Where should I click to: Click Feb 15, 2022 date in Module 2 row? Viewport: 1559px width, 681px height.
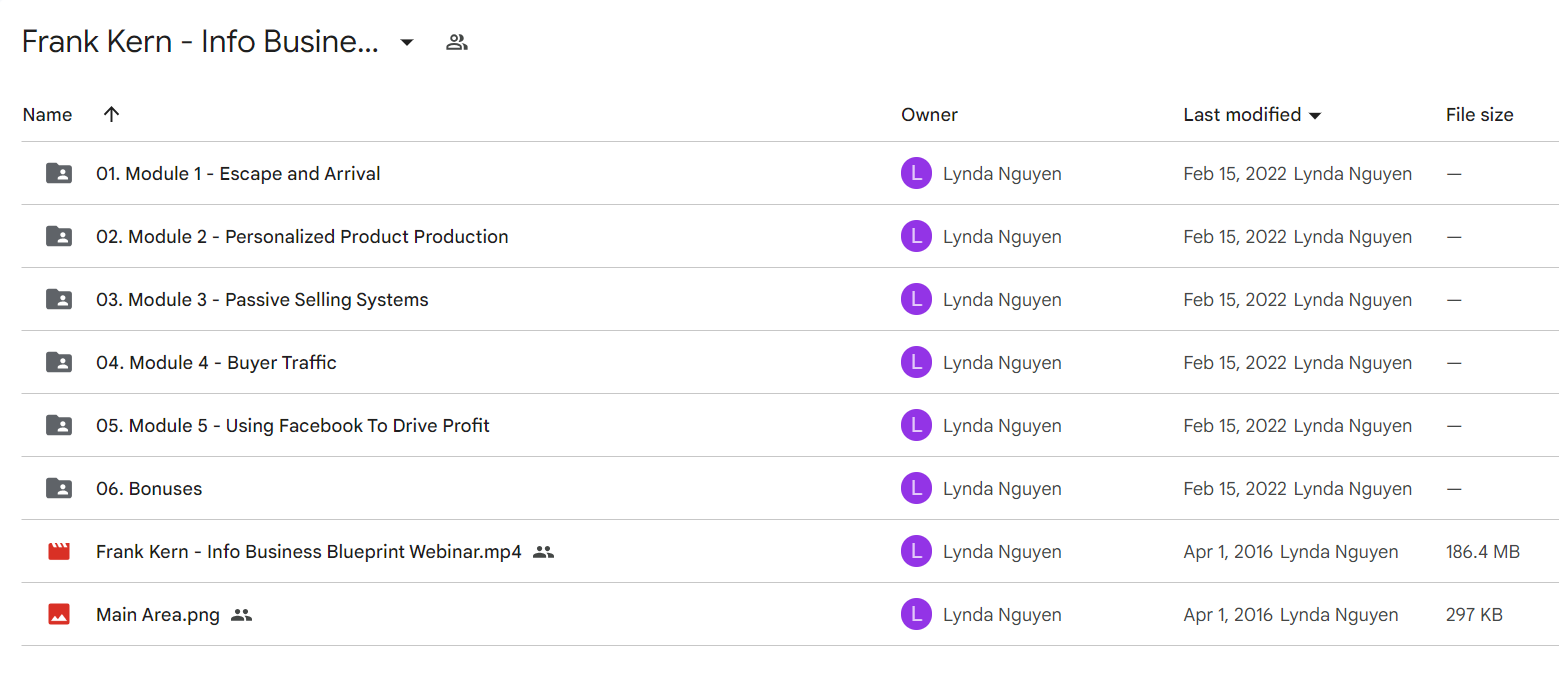click(1235, 237)
